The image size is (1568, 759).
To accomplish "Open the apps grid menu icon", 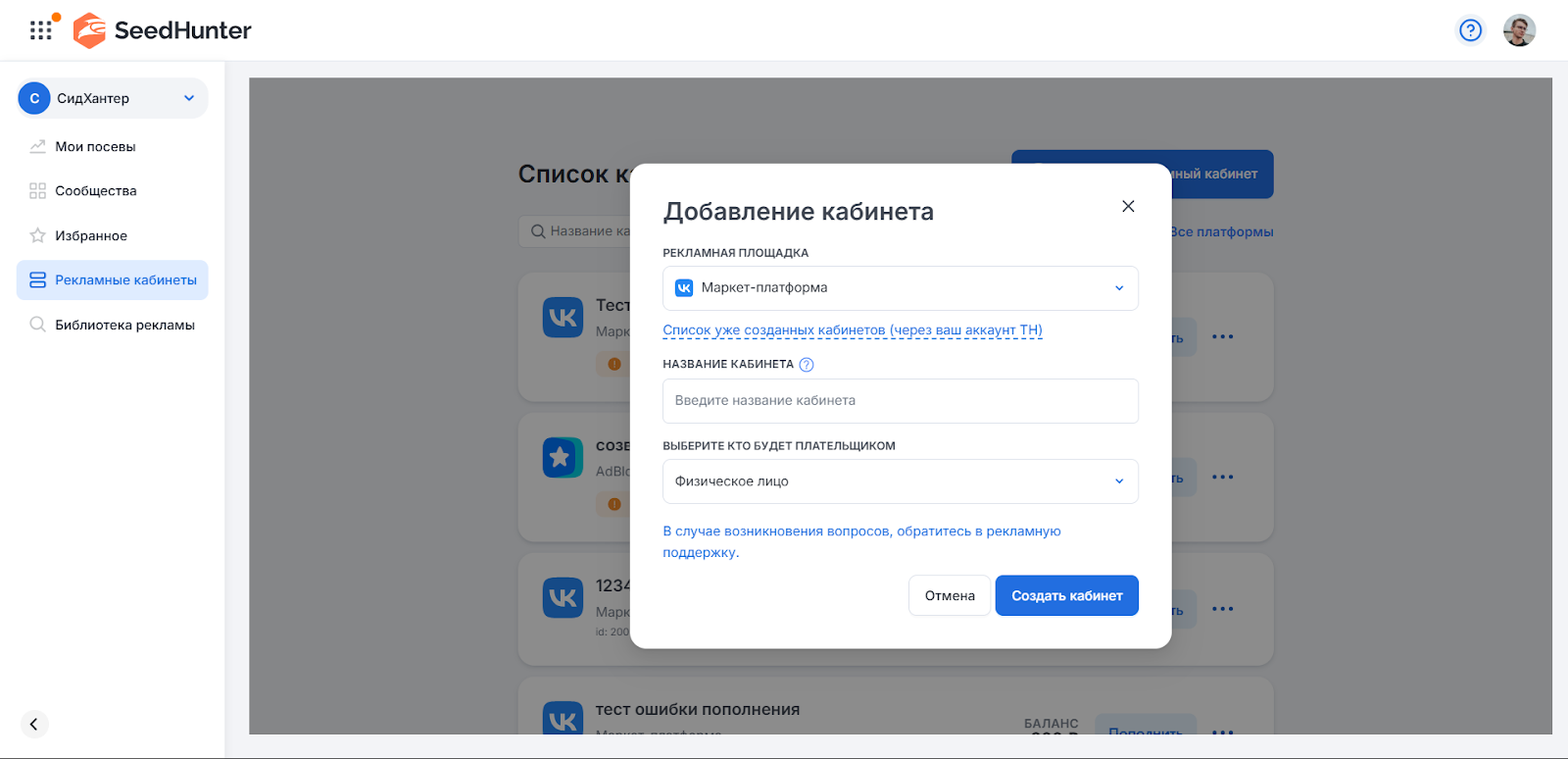I will tap(40, 30).
